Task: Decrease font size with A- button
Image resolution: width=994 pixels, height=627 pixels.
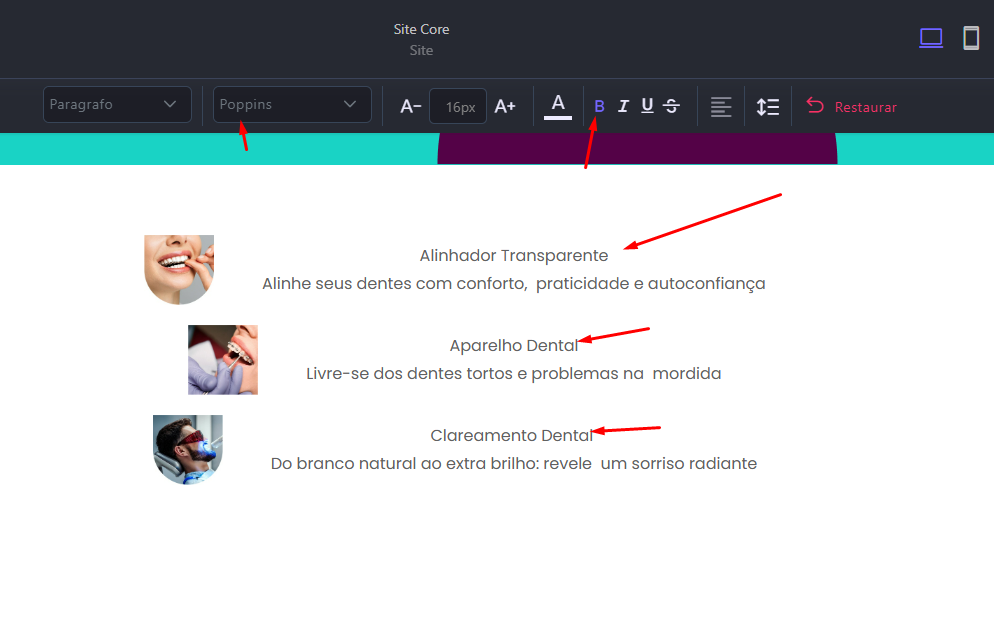Action: pyautogui.click(x=410, y=106)
